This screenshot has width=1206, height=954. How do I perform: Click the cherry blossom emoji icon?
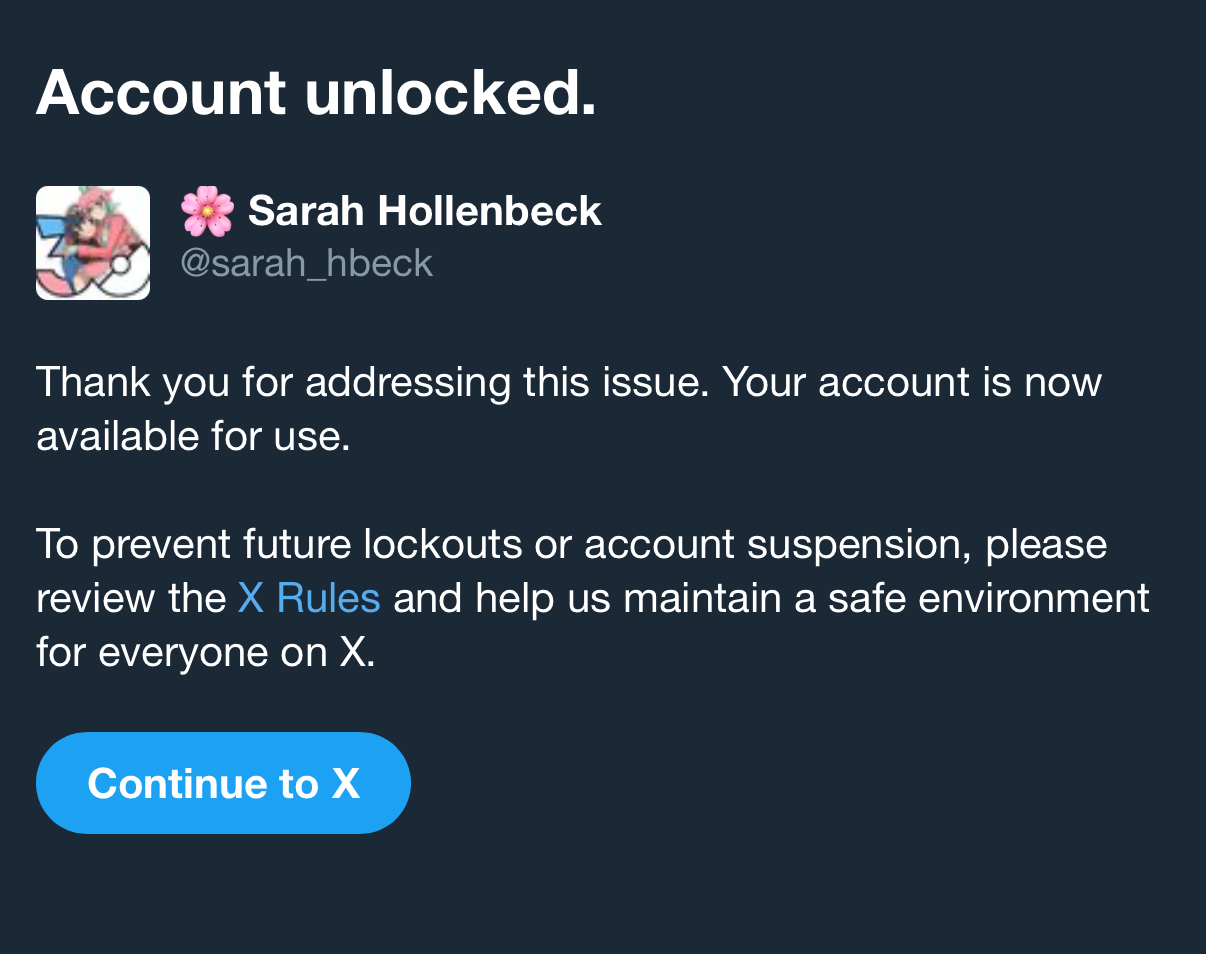(x=207, y=211)
